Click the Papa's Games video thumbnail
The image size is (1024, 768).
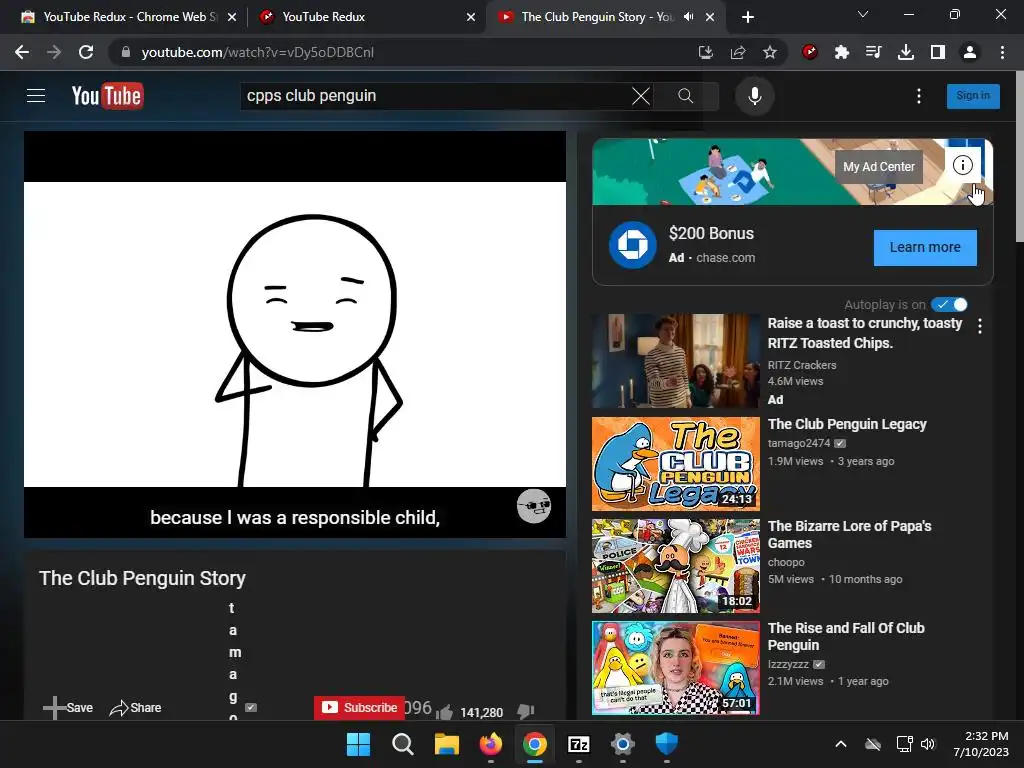(675, 566)
